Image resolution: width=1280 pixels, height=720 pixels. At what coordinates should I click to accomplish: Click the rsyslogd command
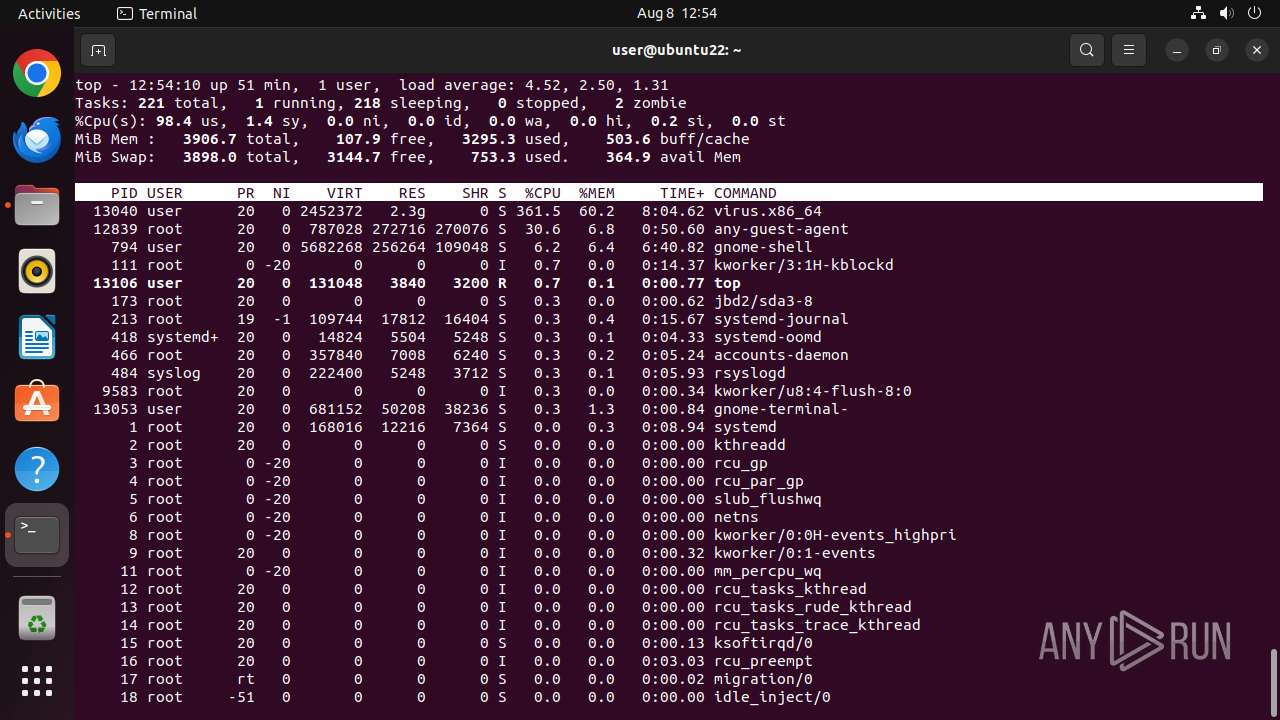[749, 373]
